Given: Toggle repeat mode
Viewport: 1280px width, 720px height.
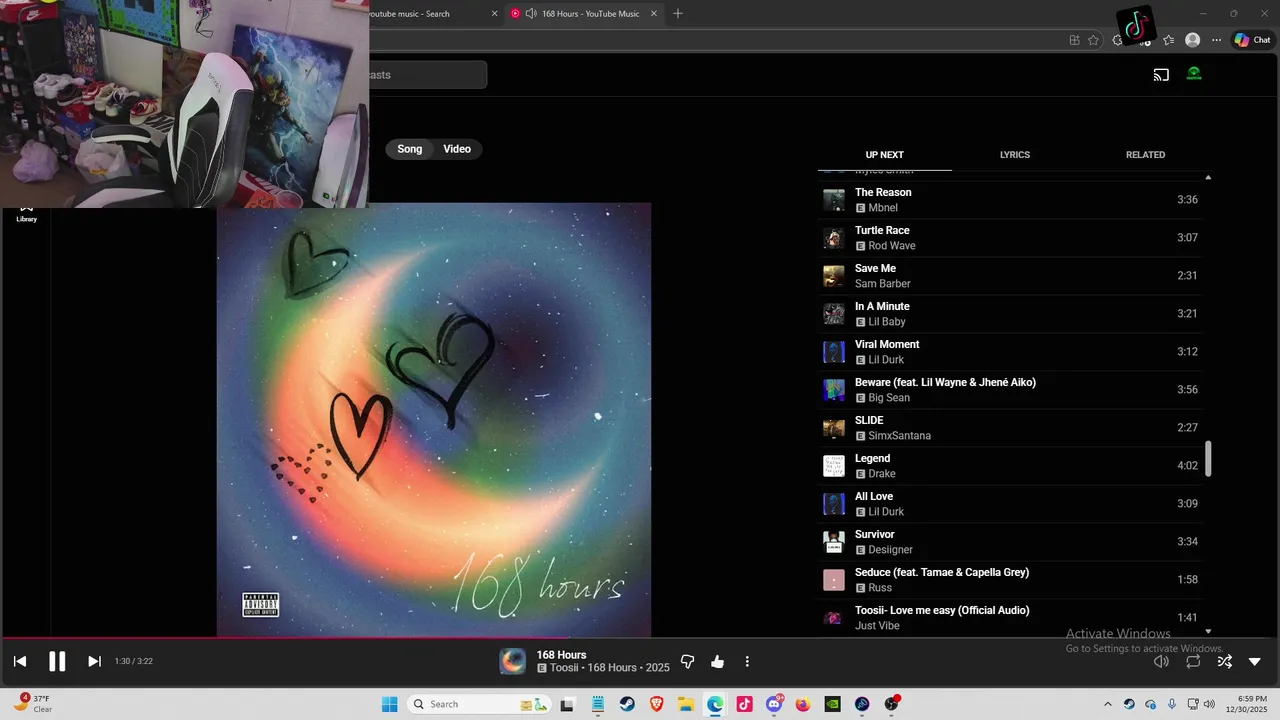Looking at the screenshot, I should tap(1193, 661).
